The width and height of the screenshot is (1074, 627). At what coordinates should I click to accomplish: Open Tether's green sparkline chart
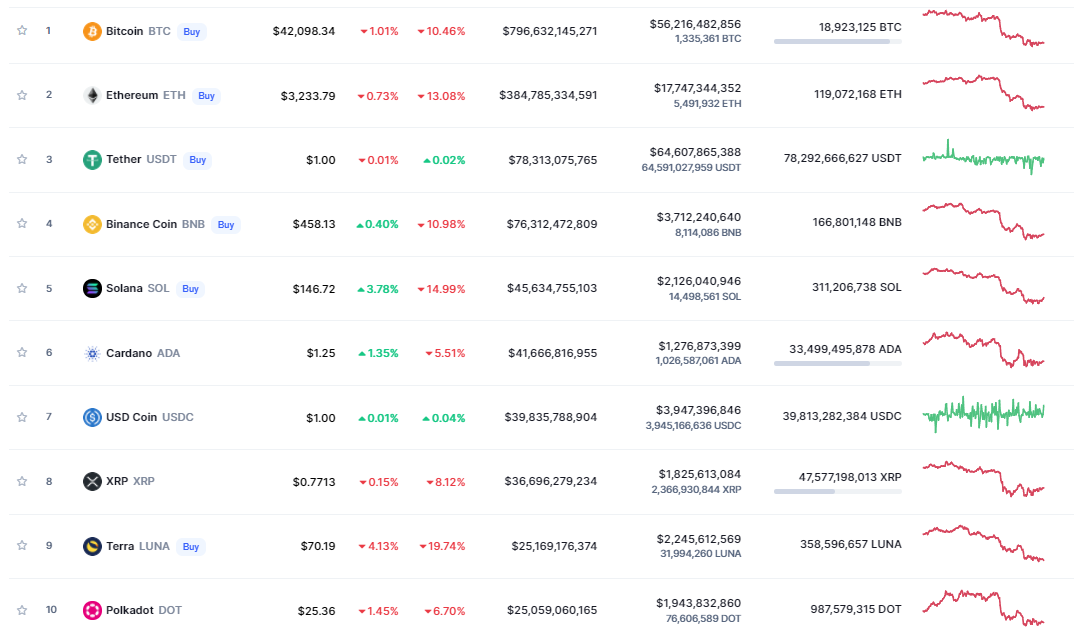coord(984,158)
